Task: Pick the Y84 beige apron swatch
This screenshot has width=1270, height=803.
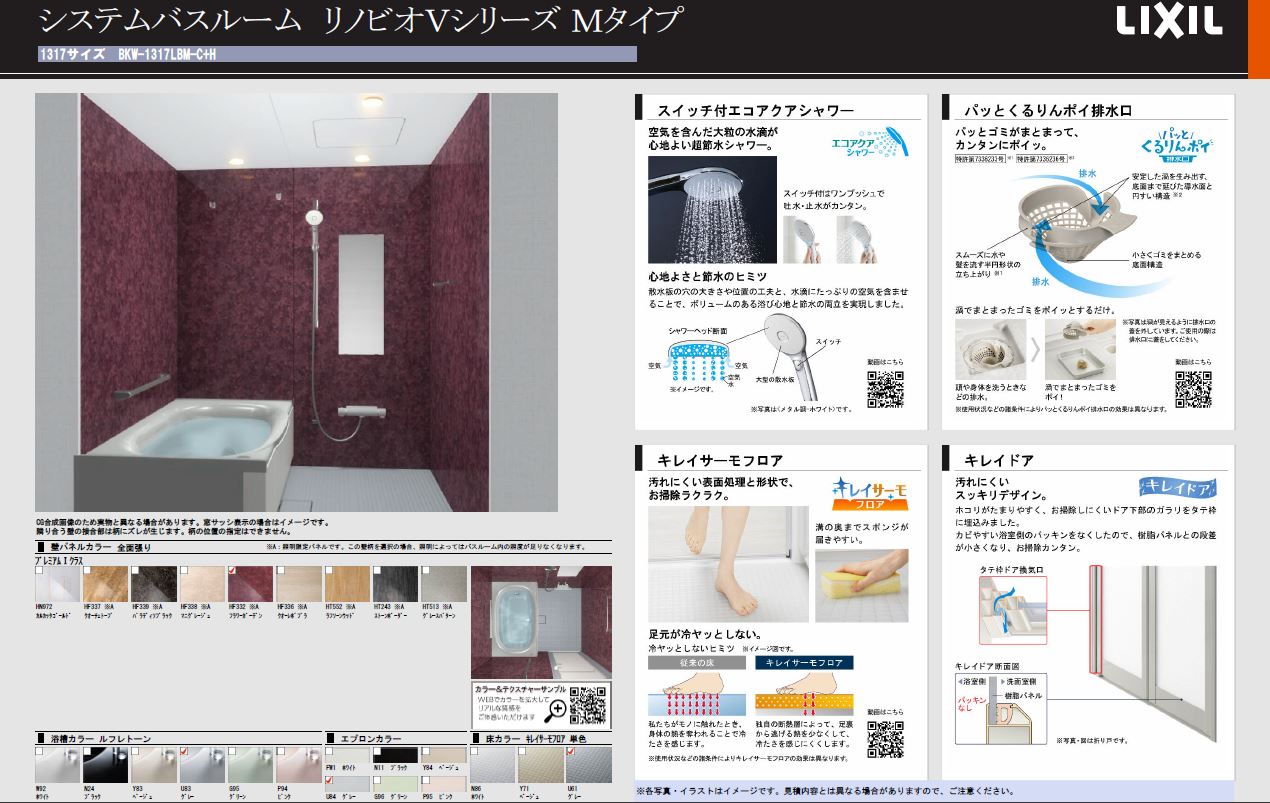Action: coord(444,755)
